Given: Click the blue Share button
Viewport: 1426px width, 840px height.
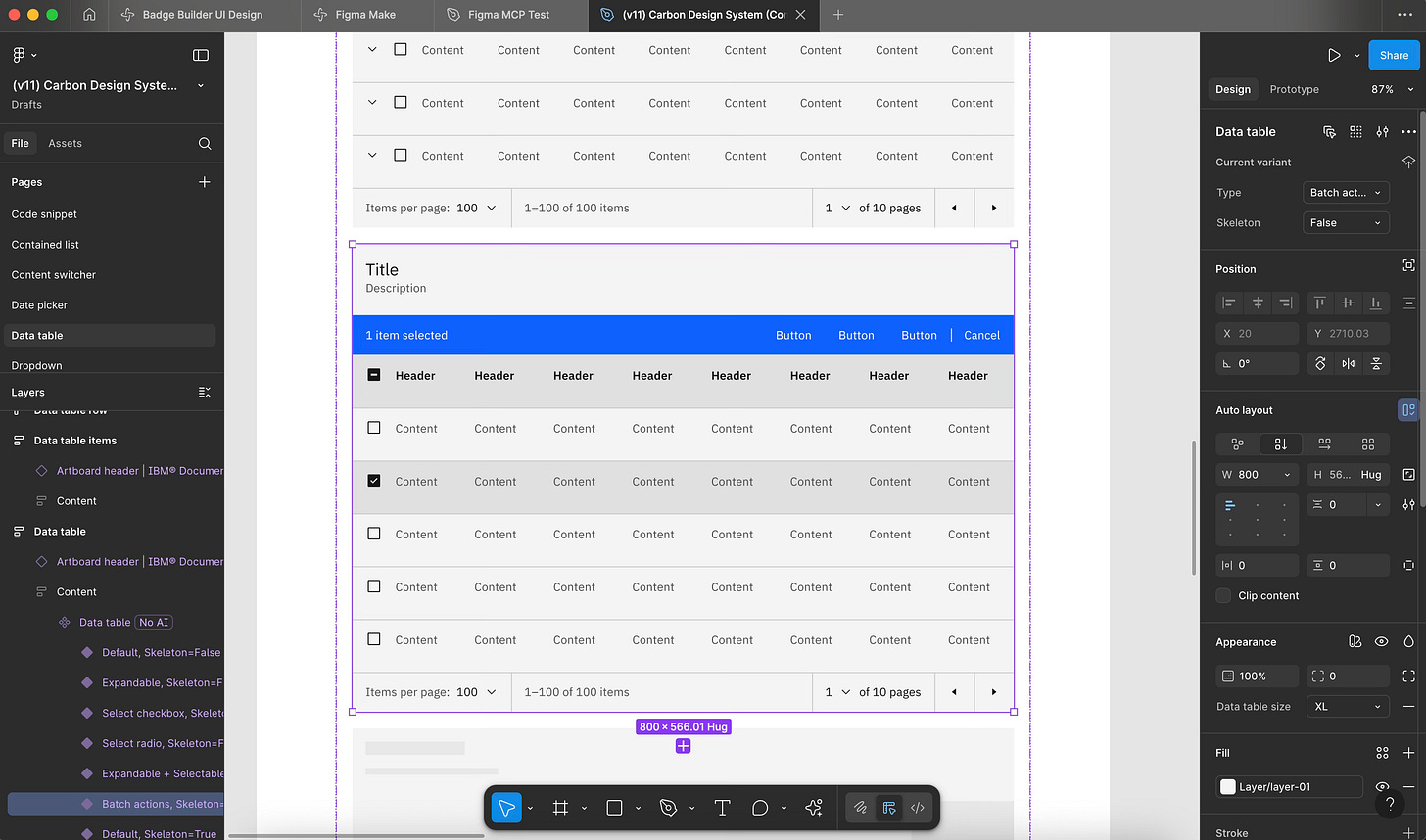Looking at the screenshot, I should pos(1394,55).
